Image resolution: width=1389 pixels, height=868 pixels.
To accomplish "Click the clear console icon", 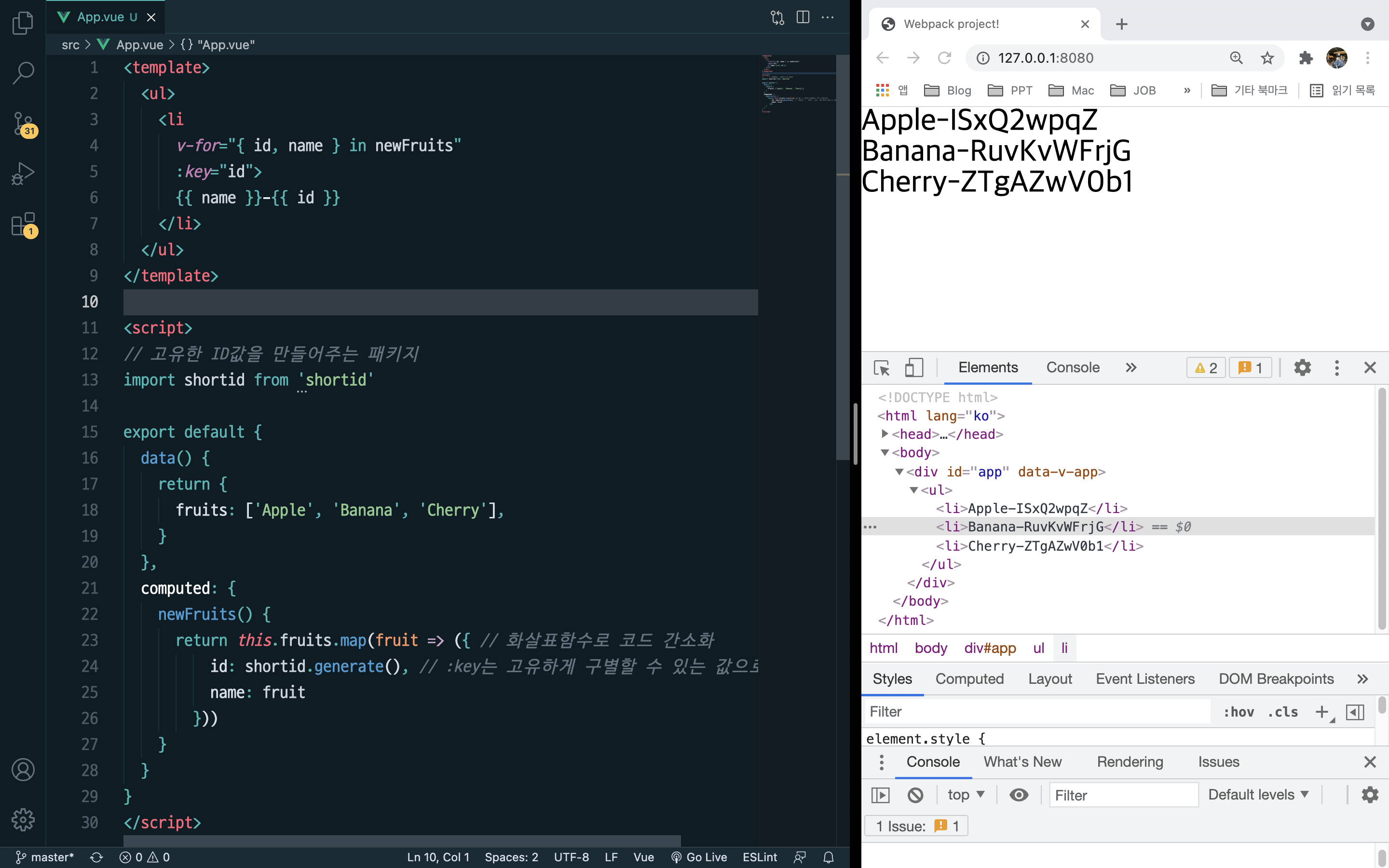I will click(x=915, y=795).
